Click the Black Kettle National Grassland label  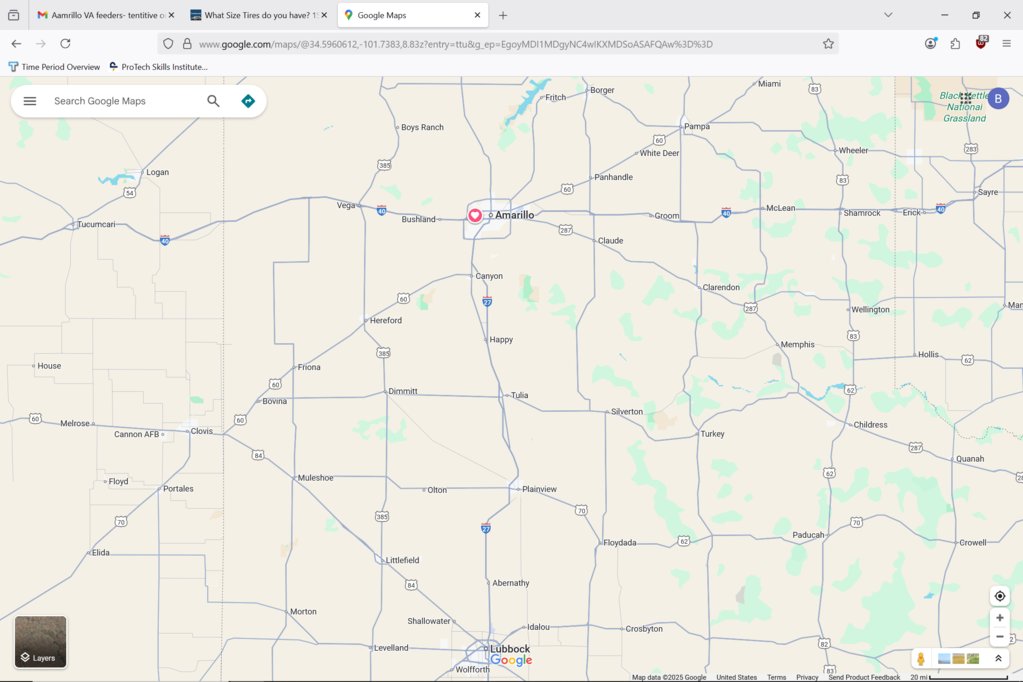964,106
